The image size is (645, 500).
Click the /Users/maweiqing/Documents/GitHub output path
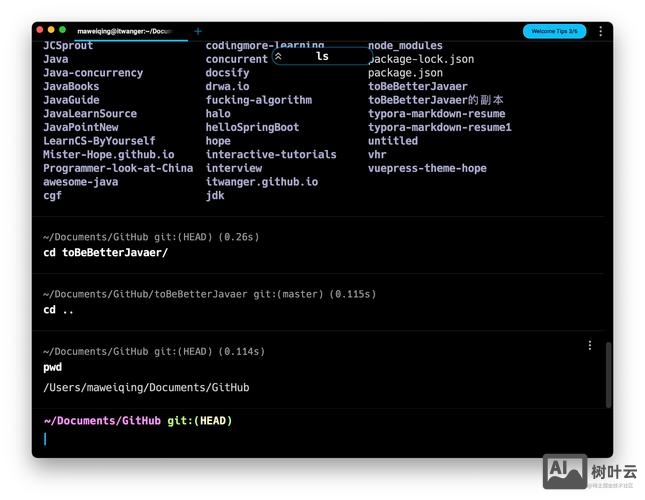coord(146,387)
